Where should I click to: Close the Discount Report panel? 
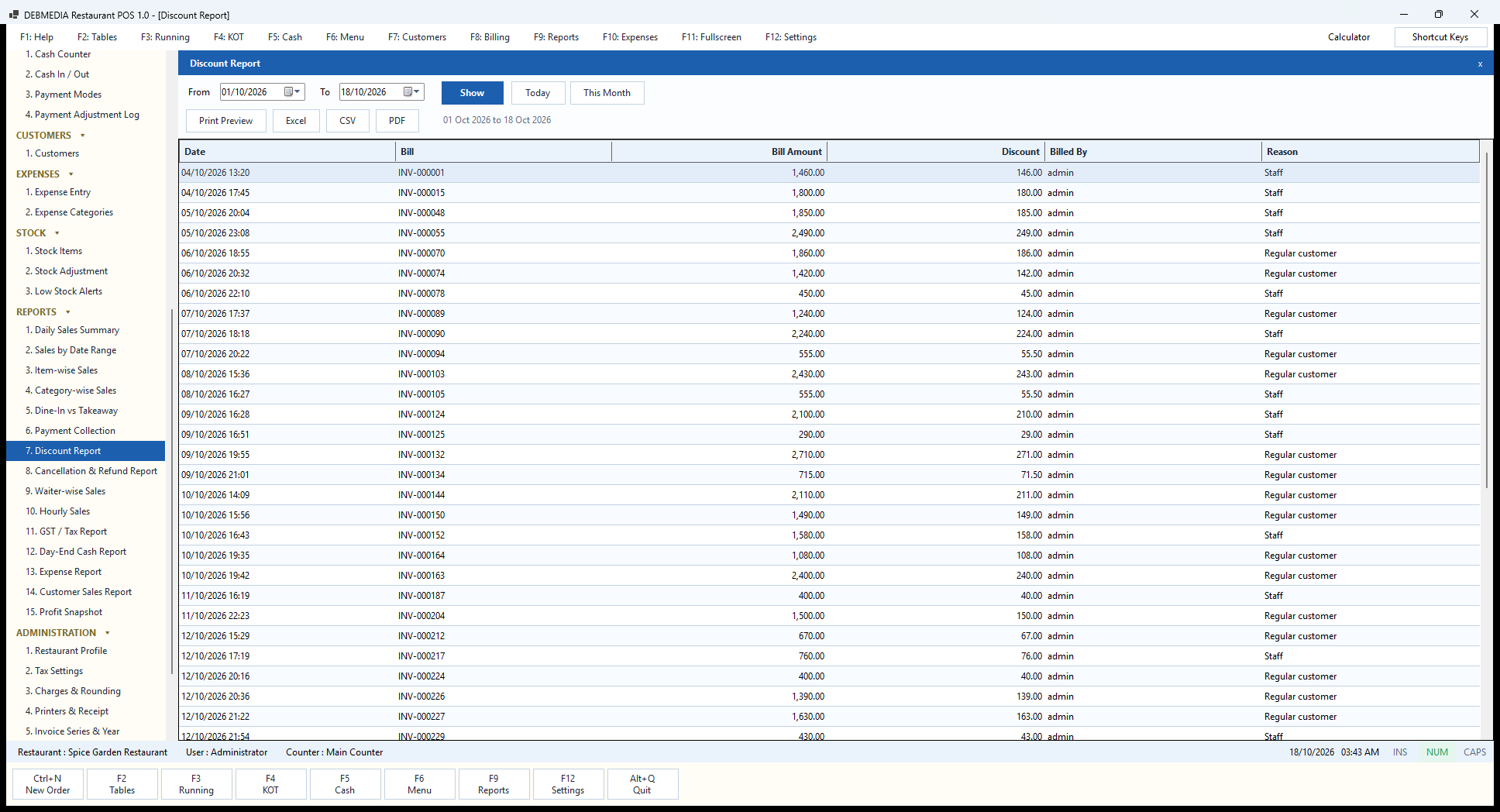1480,64
